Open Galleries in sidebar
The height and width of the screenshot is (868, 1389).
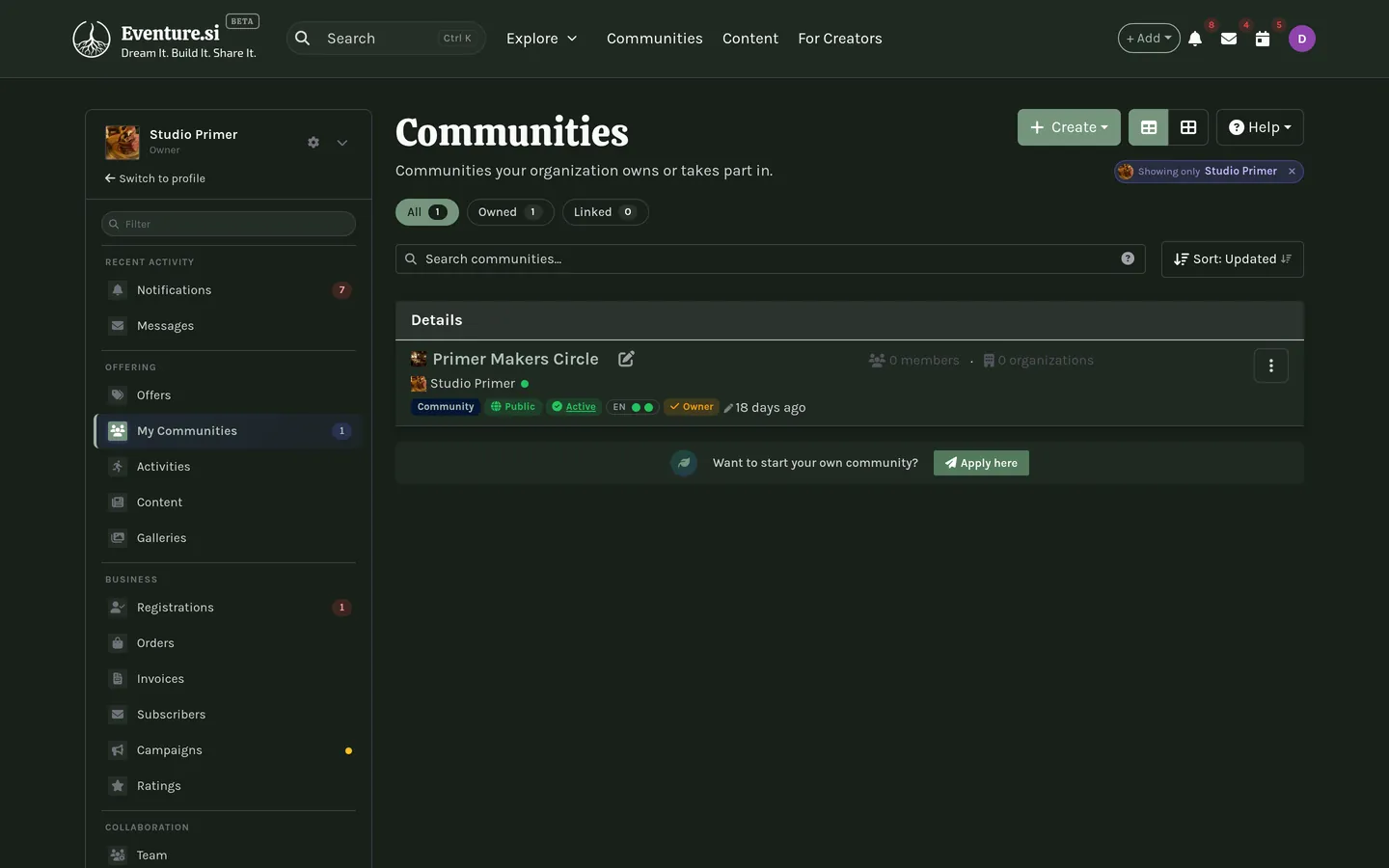point(229,538)
